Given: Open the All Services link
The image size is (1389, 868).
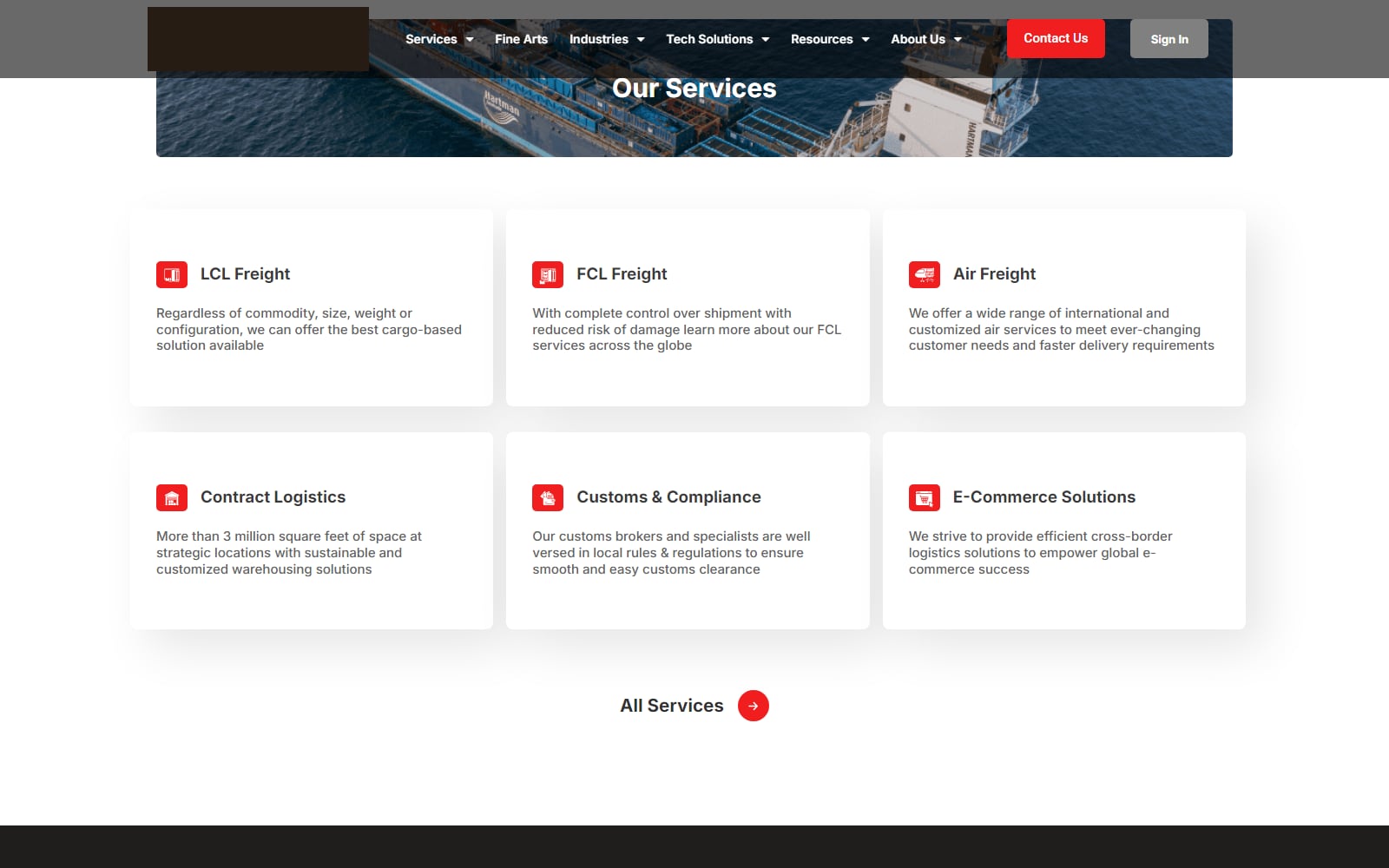Looking at the screenshot, I should (x=672, y=706).
